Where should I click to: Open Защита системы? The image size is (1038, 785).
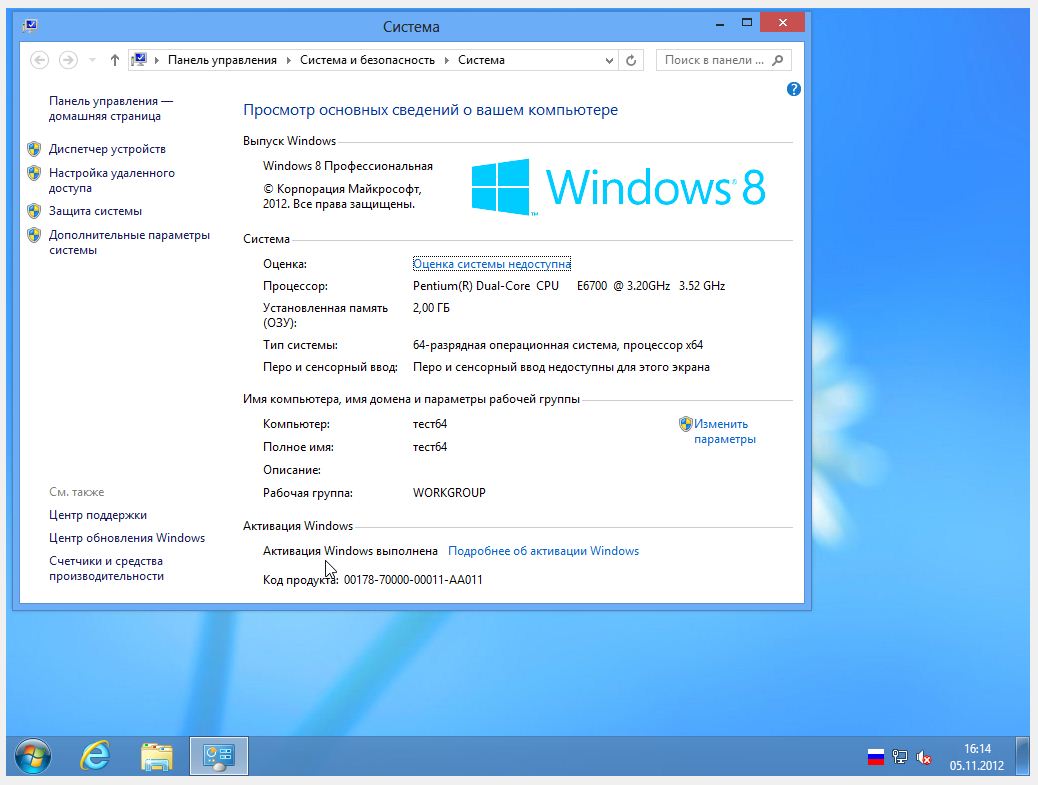pyautogui.click(x=95, y=211)
